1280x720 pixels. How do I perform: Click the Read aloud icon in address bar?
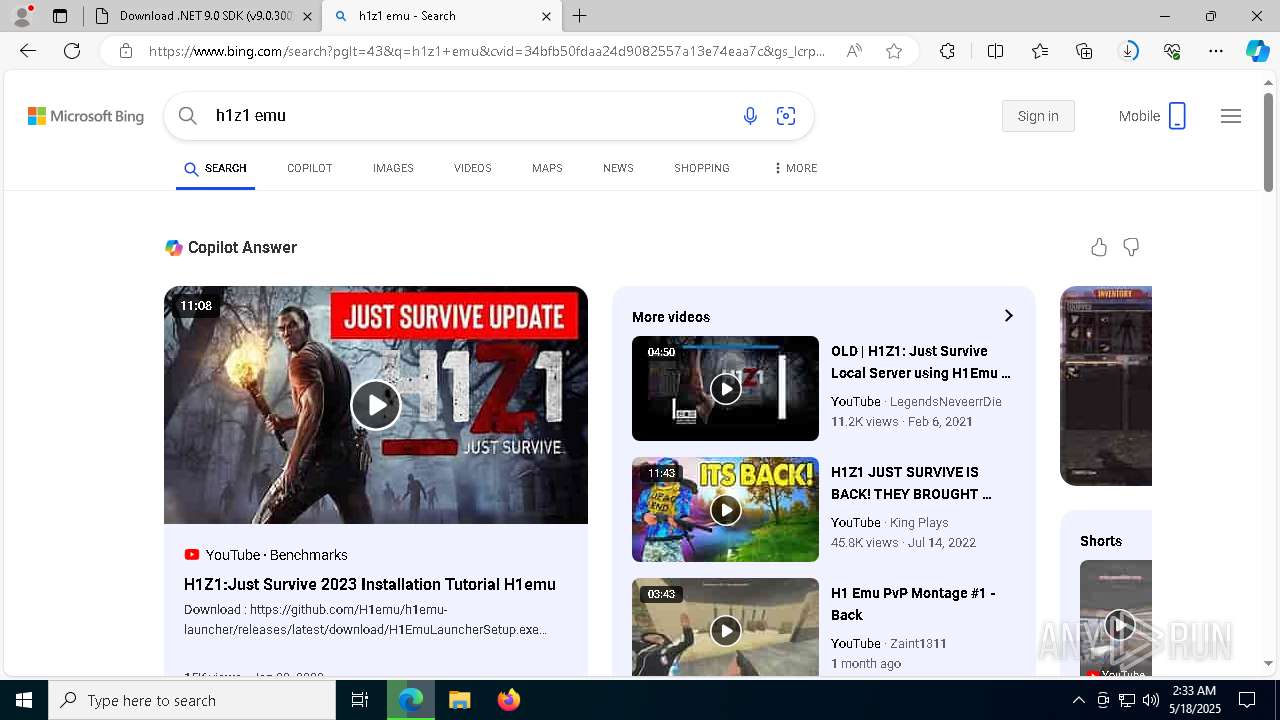(x=853, y=51)
